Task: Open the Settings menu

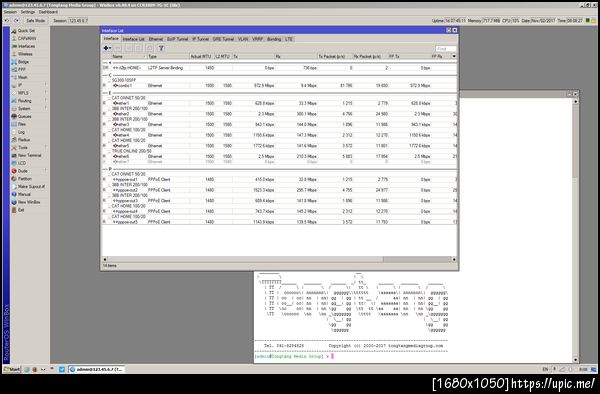Action: pos(28,12)
